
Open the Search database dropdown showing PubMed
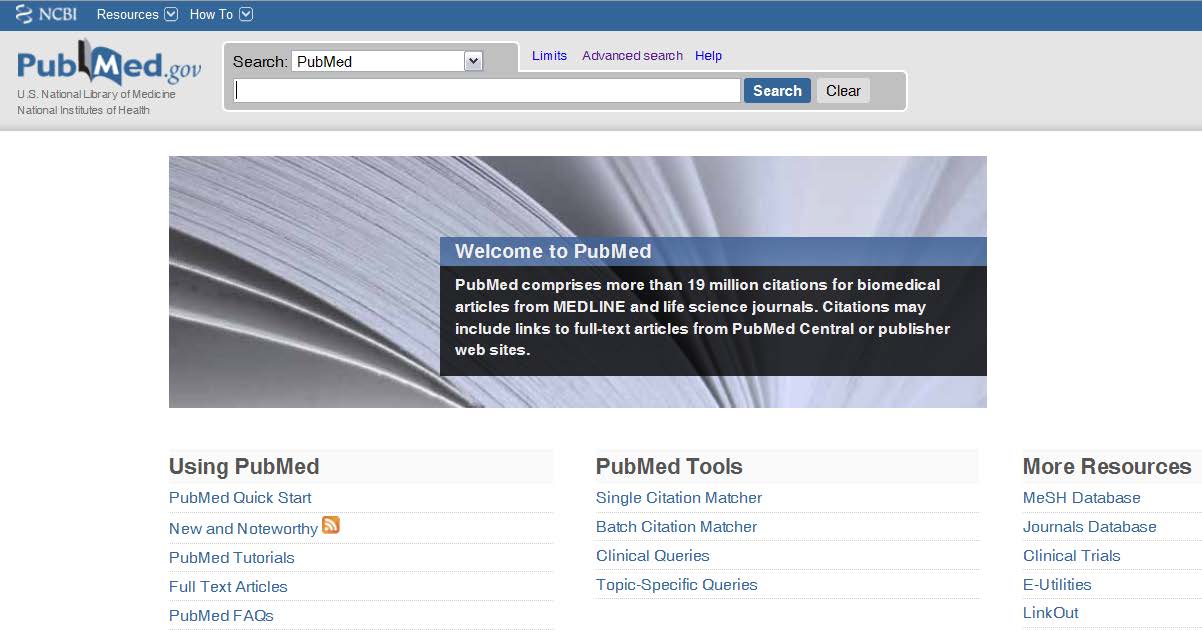(x=387, y=61)
